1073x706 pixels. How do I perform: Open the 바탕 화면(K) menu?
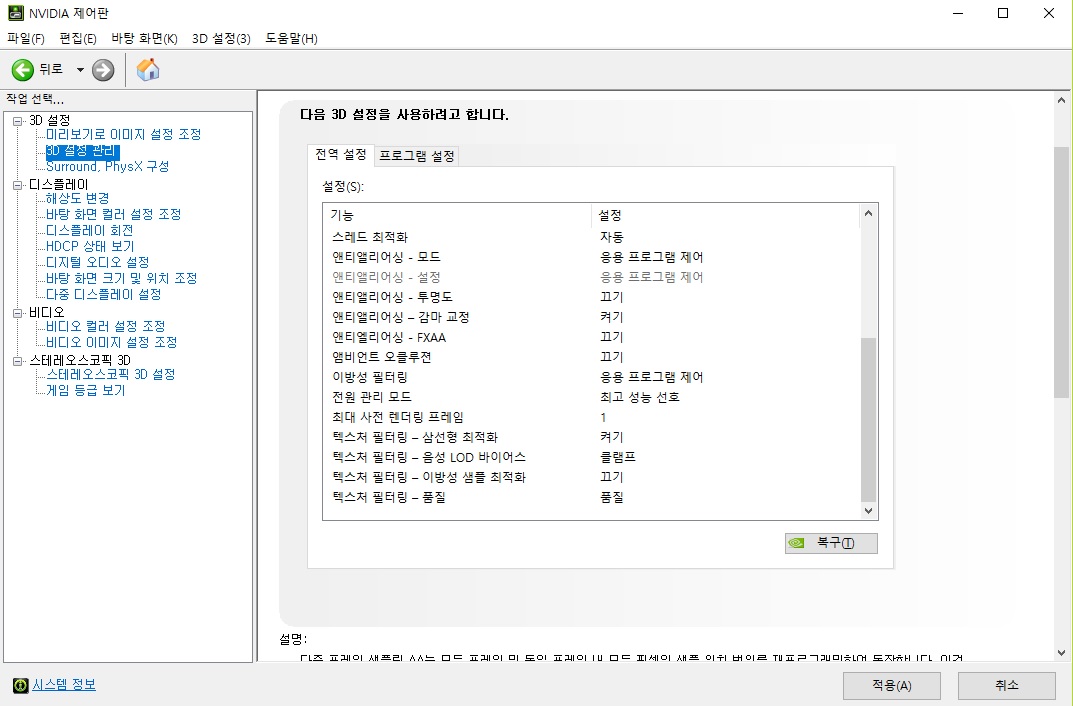[x=144, y=38]
